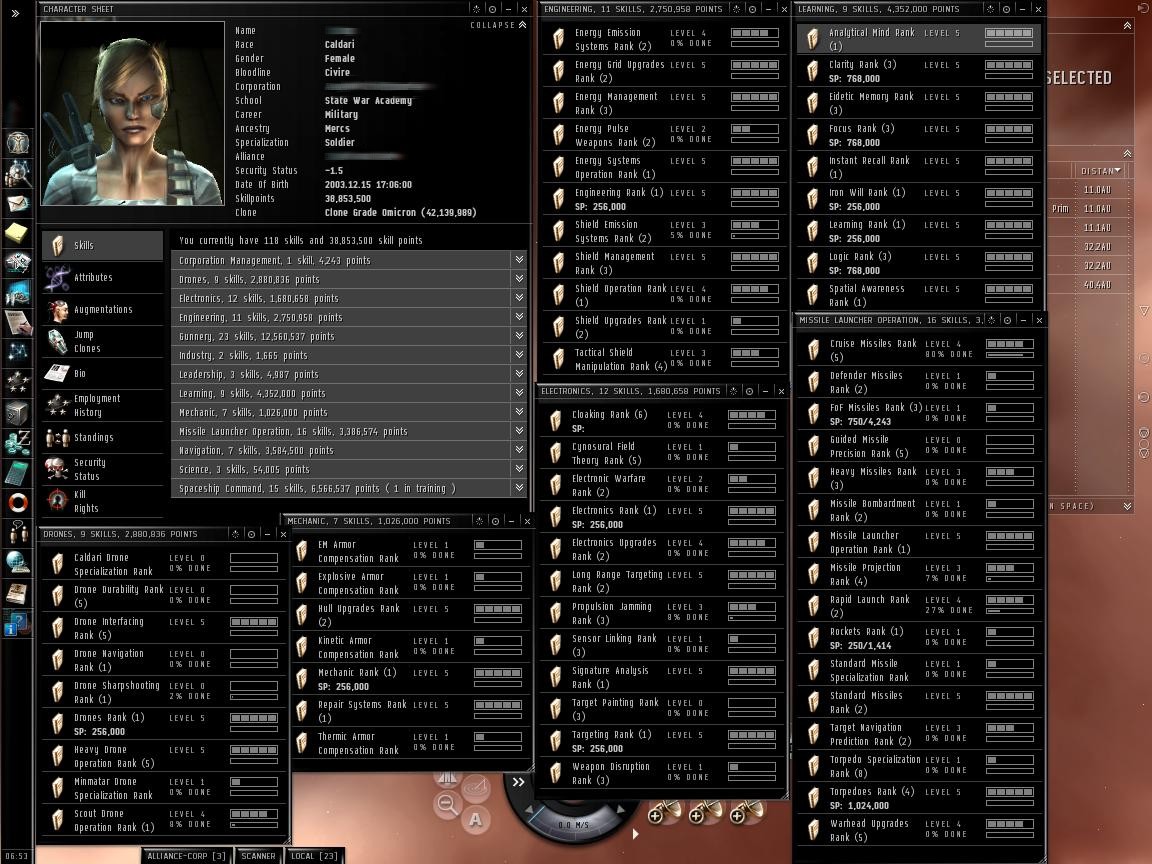Expand the Leadership skill group chevron
Viewport: 1152px width, 864px height.
519,374
